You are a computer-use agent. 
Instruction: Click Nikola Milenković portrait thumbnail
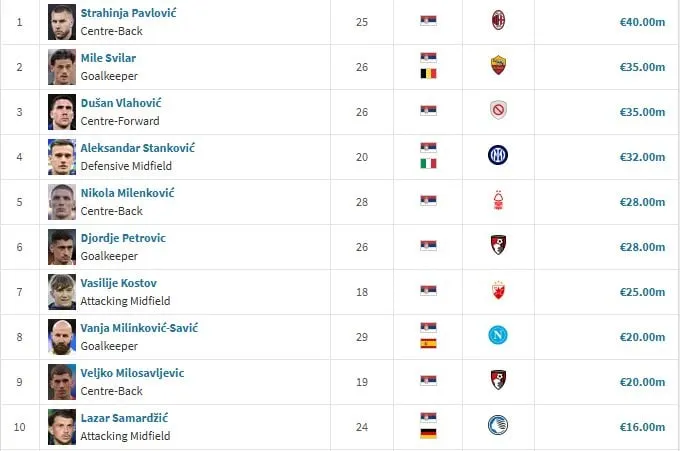tap(62, 202)
